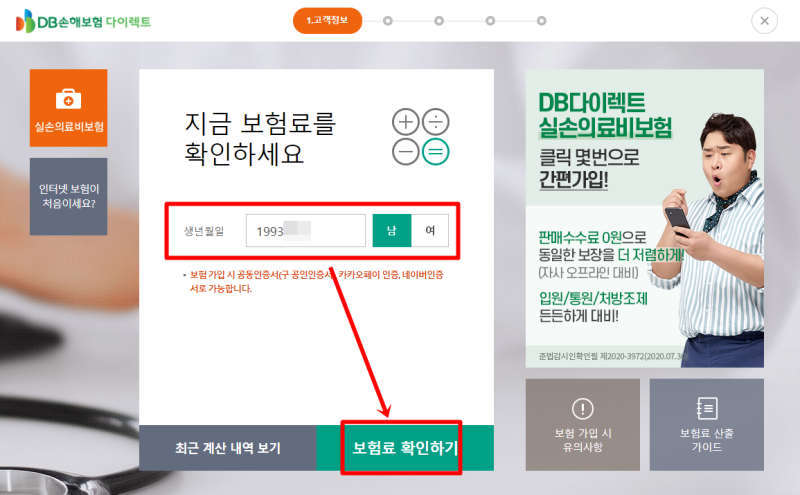This screenshot has width=800, height=495.
Task: Click 입원/통원/처방조제 text in the banner
Action: tap(593, 298)
